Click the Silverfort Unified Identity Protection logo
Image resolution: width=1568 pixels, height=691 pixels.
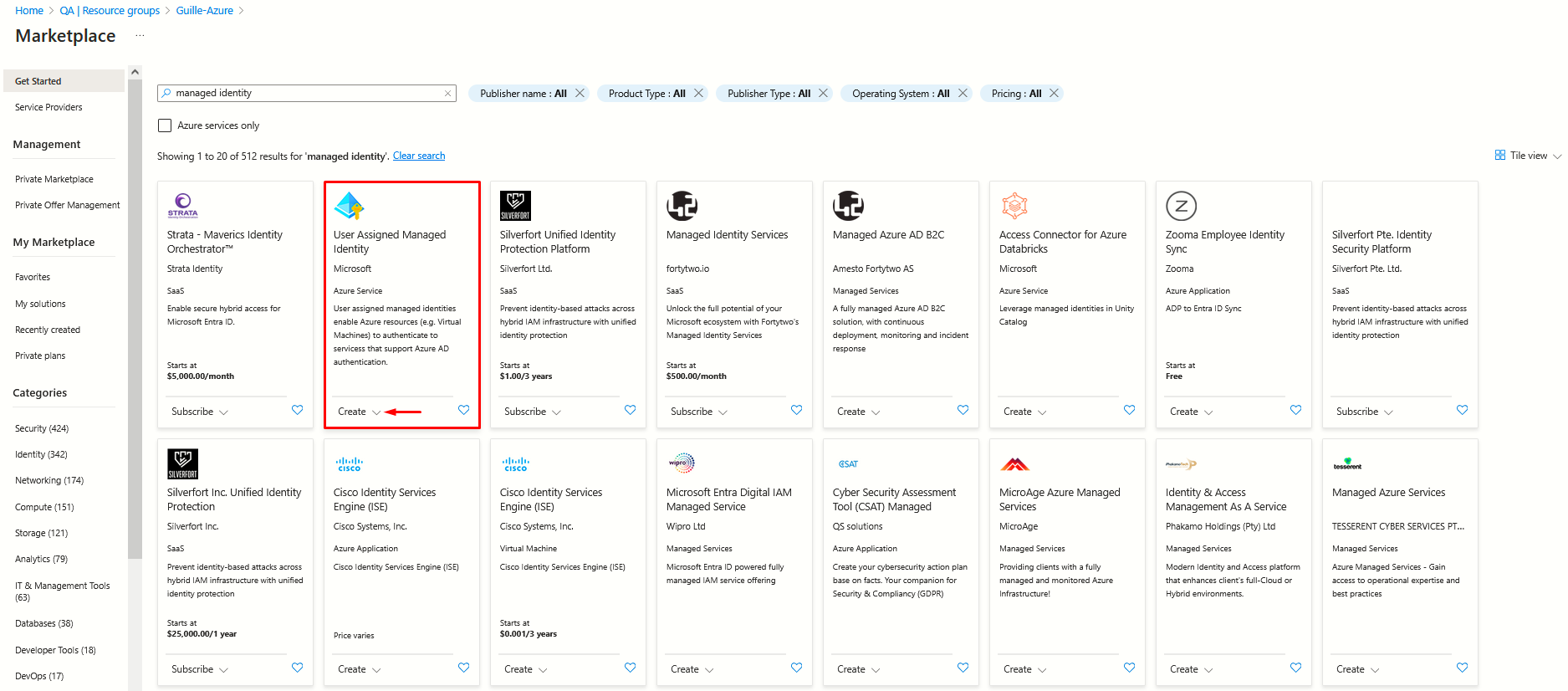point(515,206)
